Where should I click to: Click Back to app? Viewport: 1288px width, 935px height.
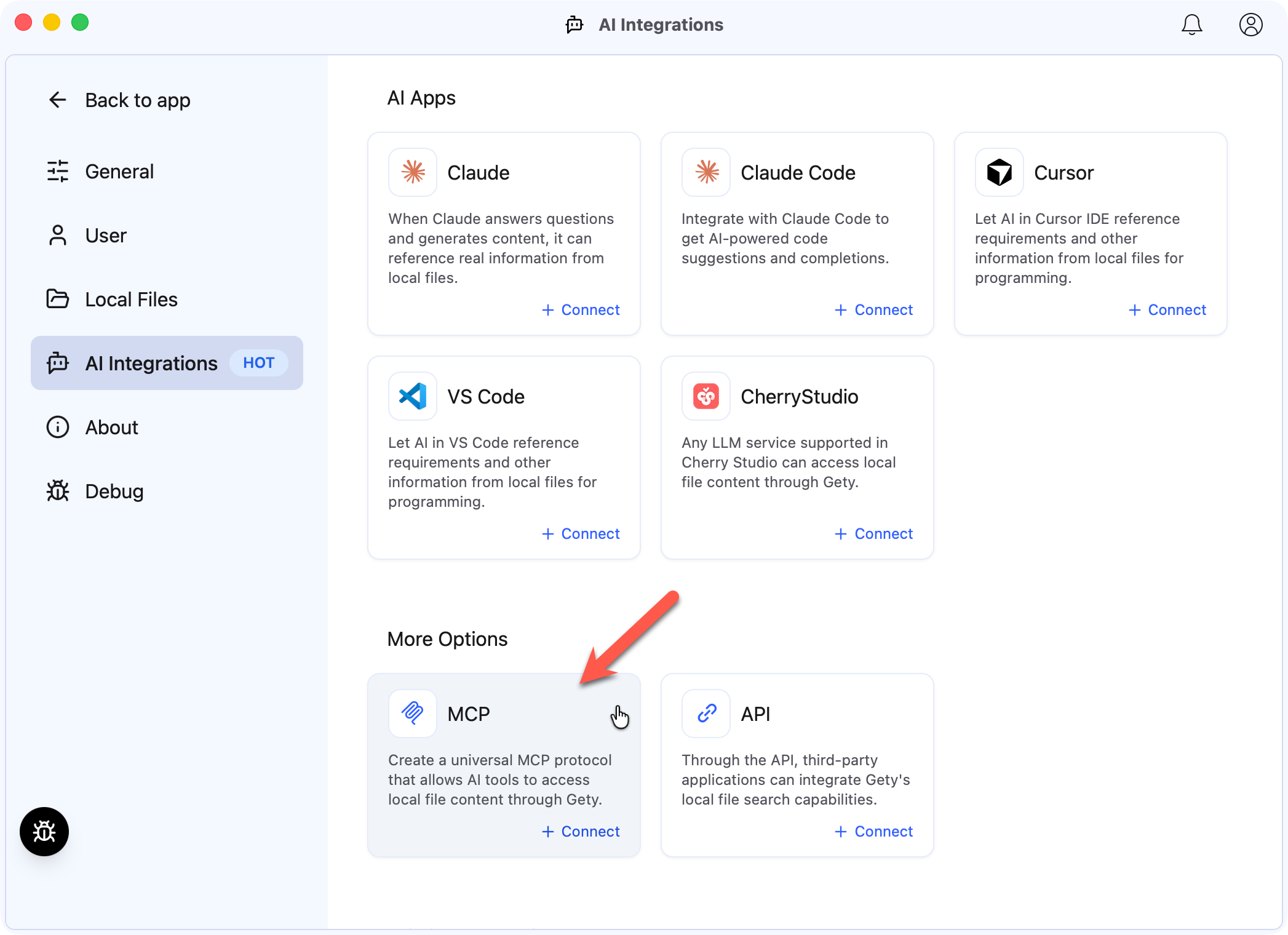137,100
